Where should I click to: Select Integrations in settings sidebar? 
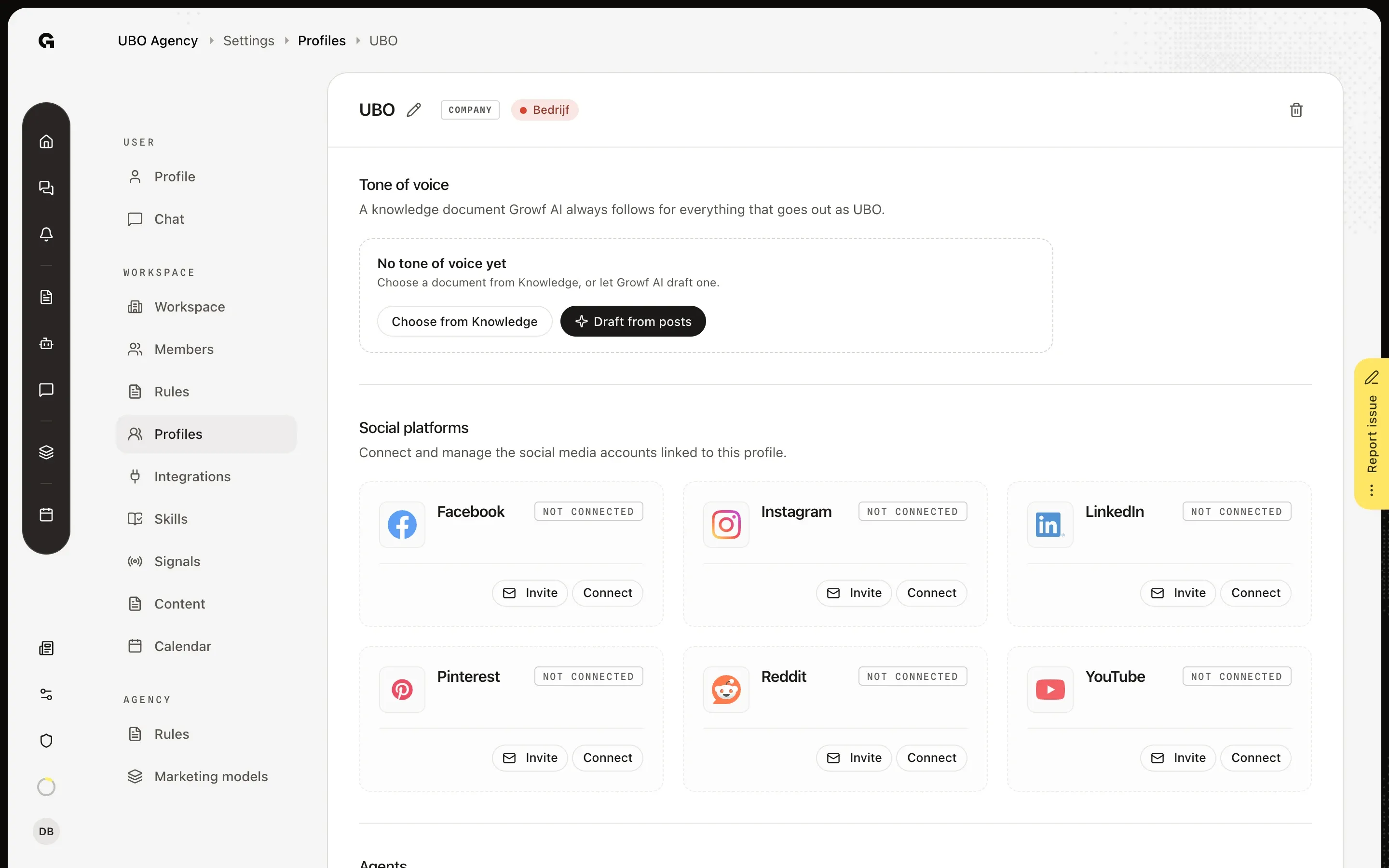[x=206, y=476]
